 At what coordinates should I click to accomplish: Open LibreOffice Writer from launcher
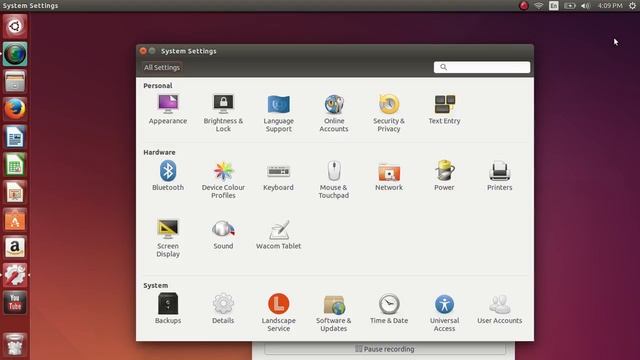click(x=15, y=137)
